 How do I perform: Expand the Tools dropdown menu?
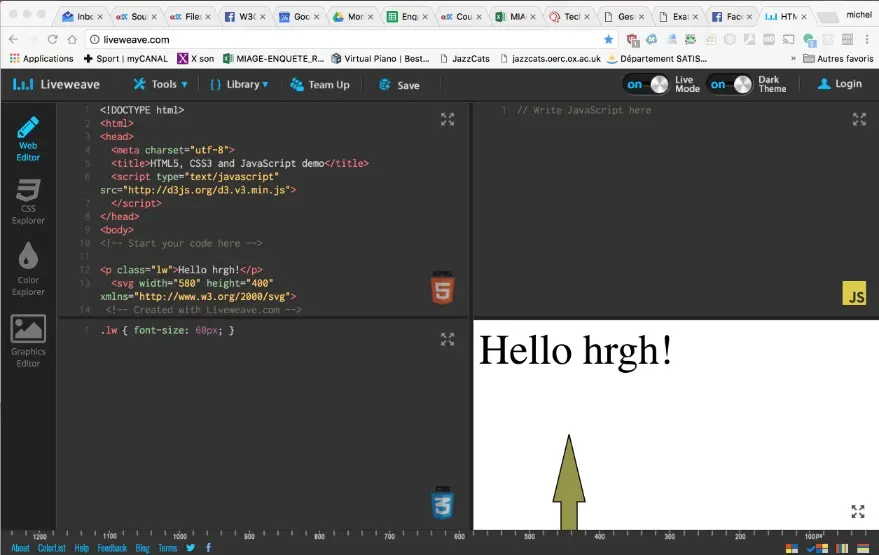[x=160, y=84]
